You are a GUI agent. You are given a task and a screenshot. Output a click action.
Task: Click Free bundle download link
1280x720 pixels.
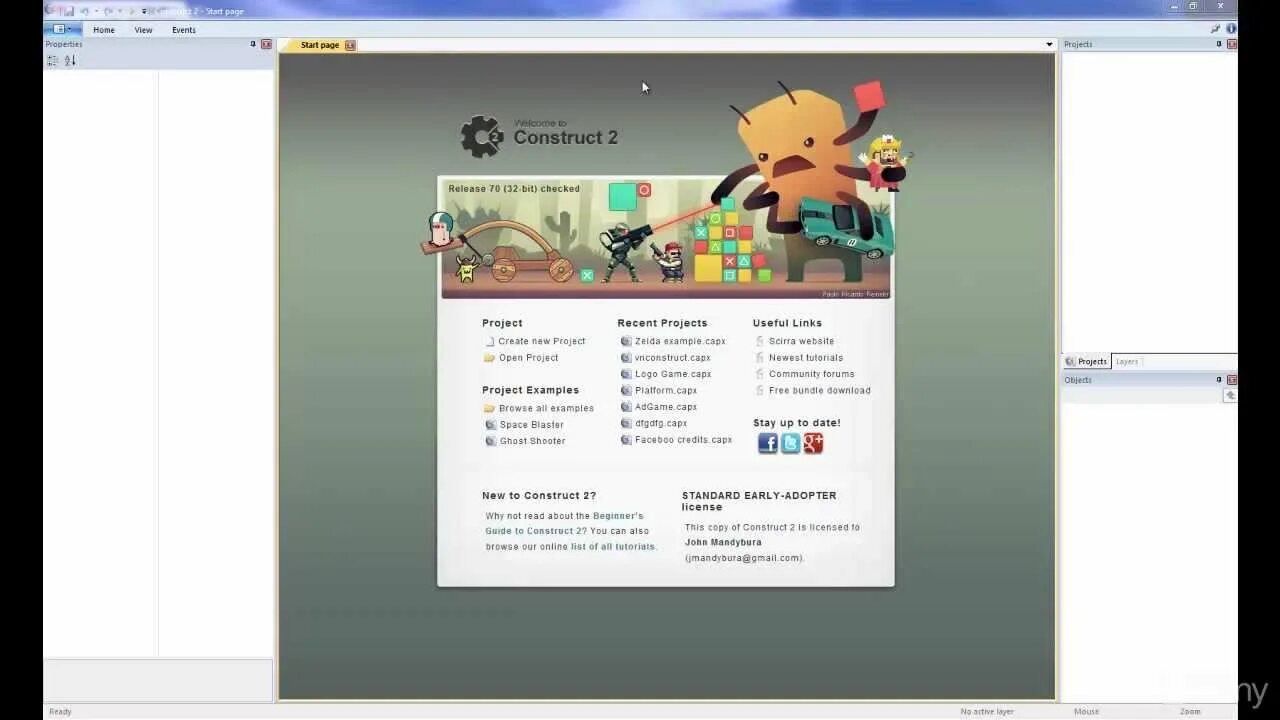tap(820, 391)
